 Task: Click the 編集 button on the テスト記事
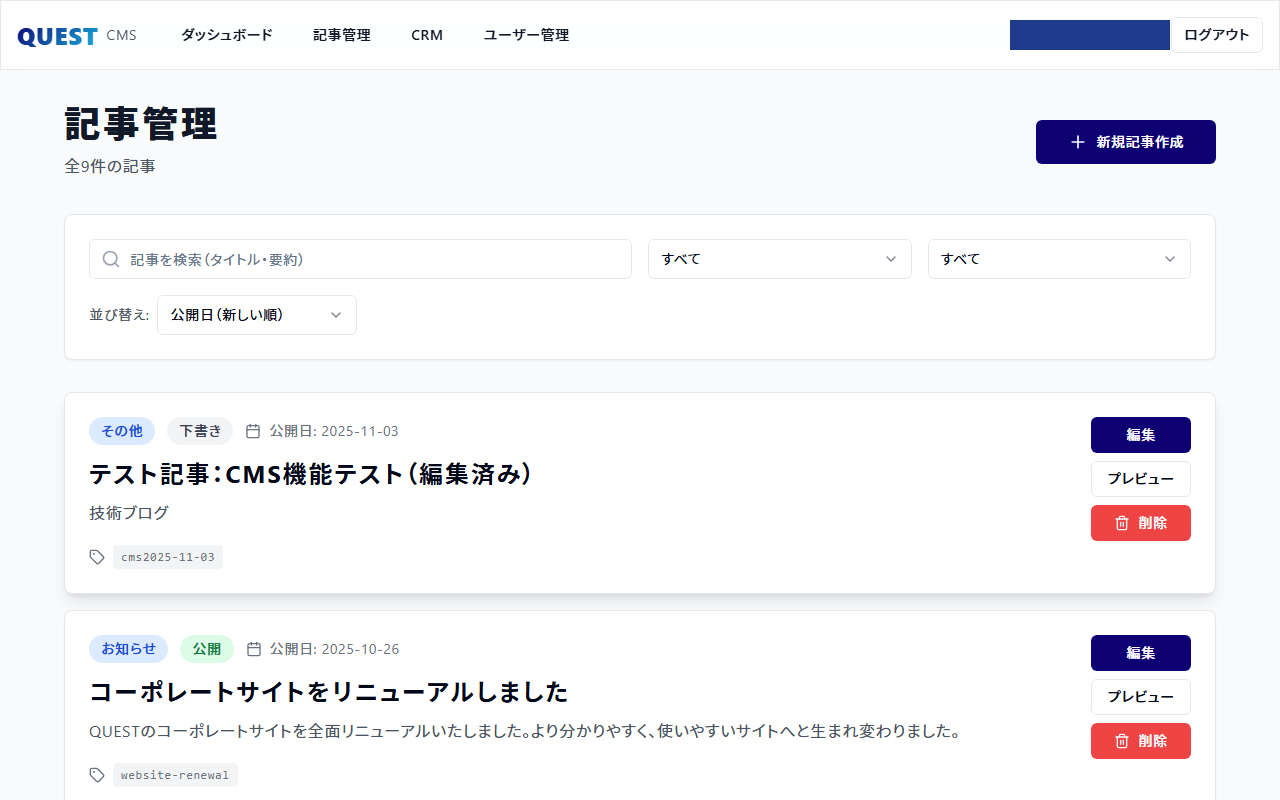coord(1140,434)
